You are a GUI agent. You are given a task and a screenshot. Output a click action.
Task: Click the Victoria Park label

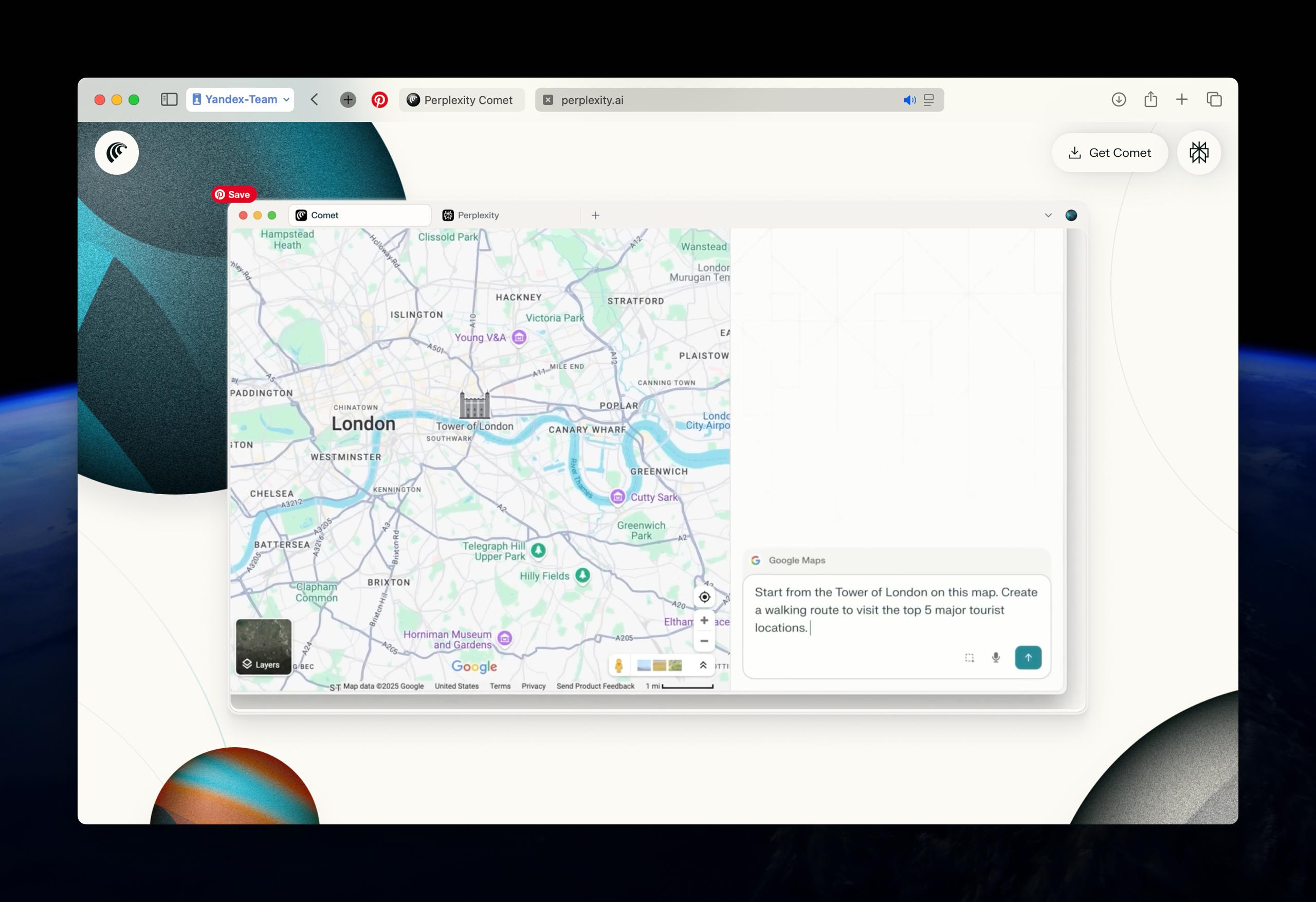pyautogui.click(x=554, y=318)
